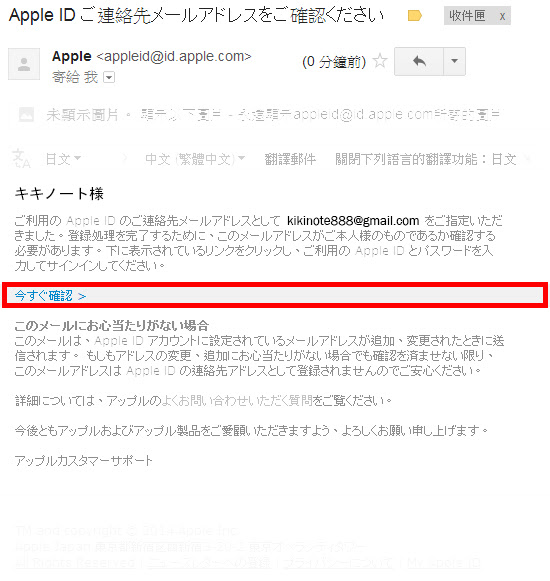Click the 翻譯郵件 translate message link

tap(290, 159)
